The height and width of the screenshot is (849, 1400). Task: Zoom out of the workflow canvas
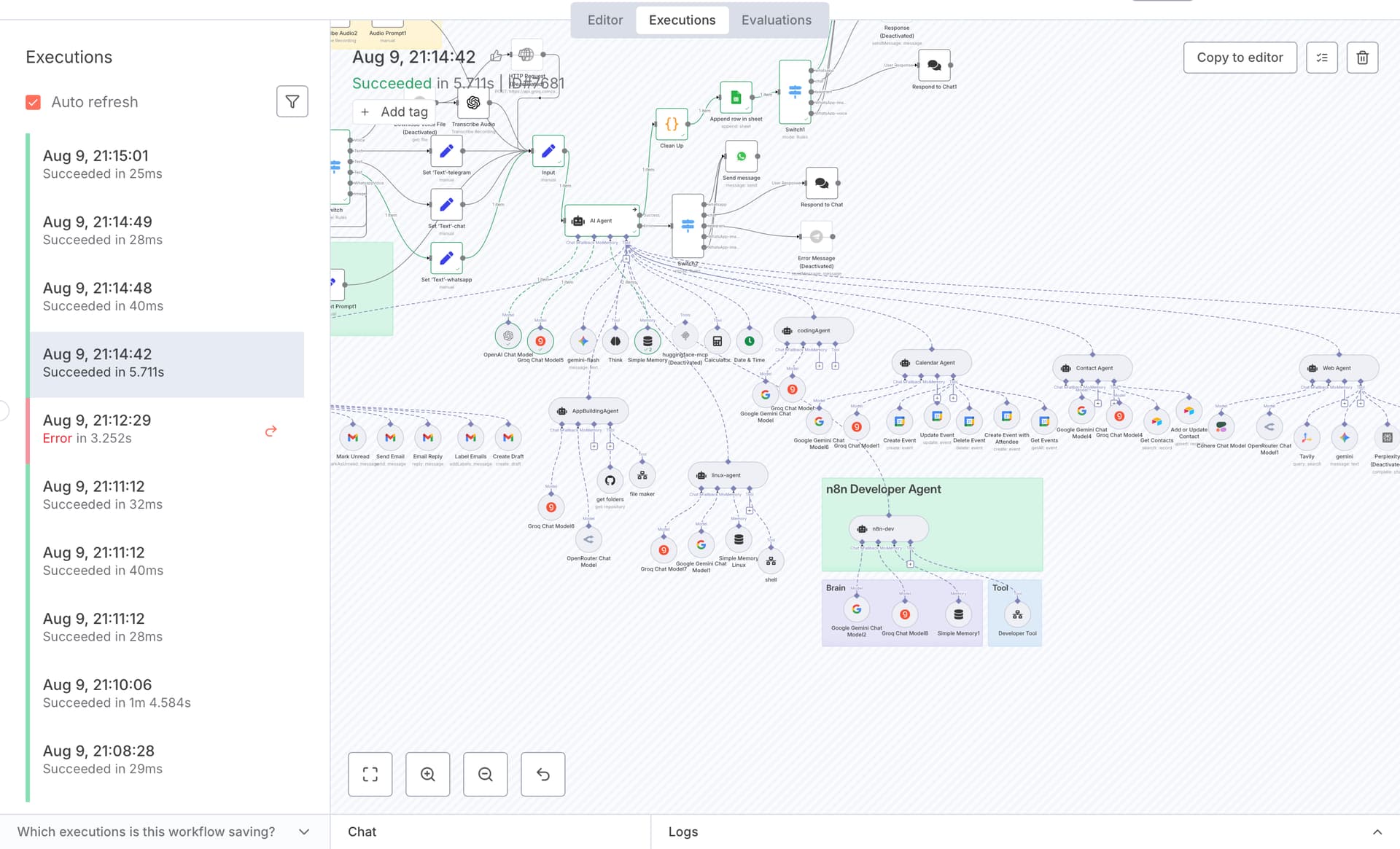point(486,774)
